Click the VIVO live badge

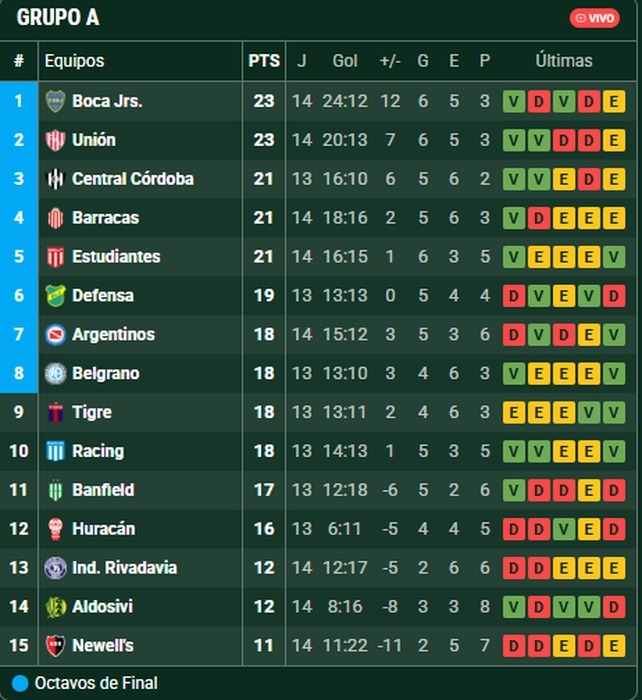pyautogui.click(x=594, y=18)
